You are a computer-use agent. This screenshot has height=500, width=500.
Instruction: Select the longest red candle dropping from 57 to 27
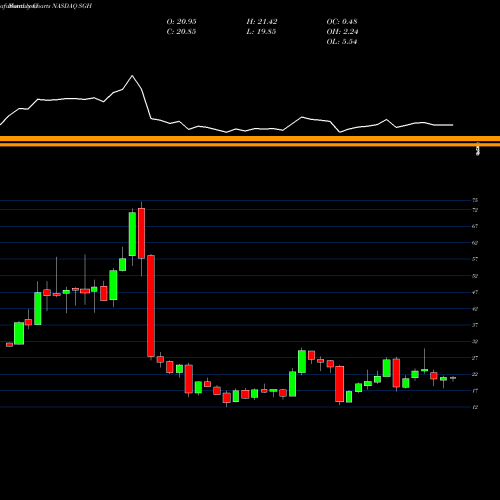[x=151, y=306]
